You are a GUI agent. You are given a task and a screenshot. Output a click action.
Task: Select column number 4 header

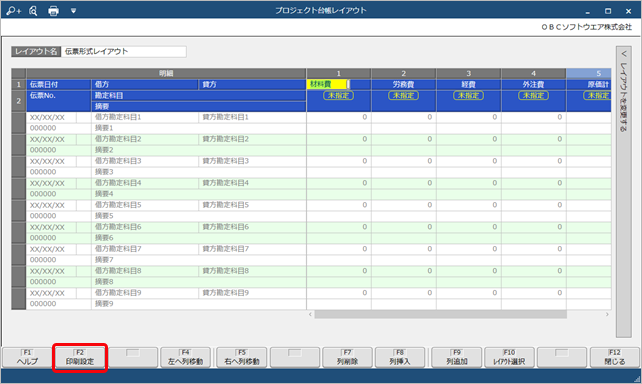click(x=533, y=73)
